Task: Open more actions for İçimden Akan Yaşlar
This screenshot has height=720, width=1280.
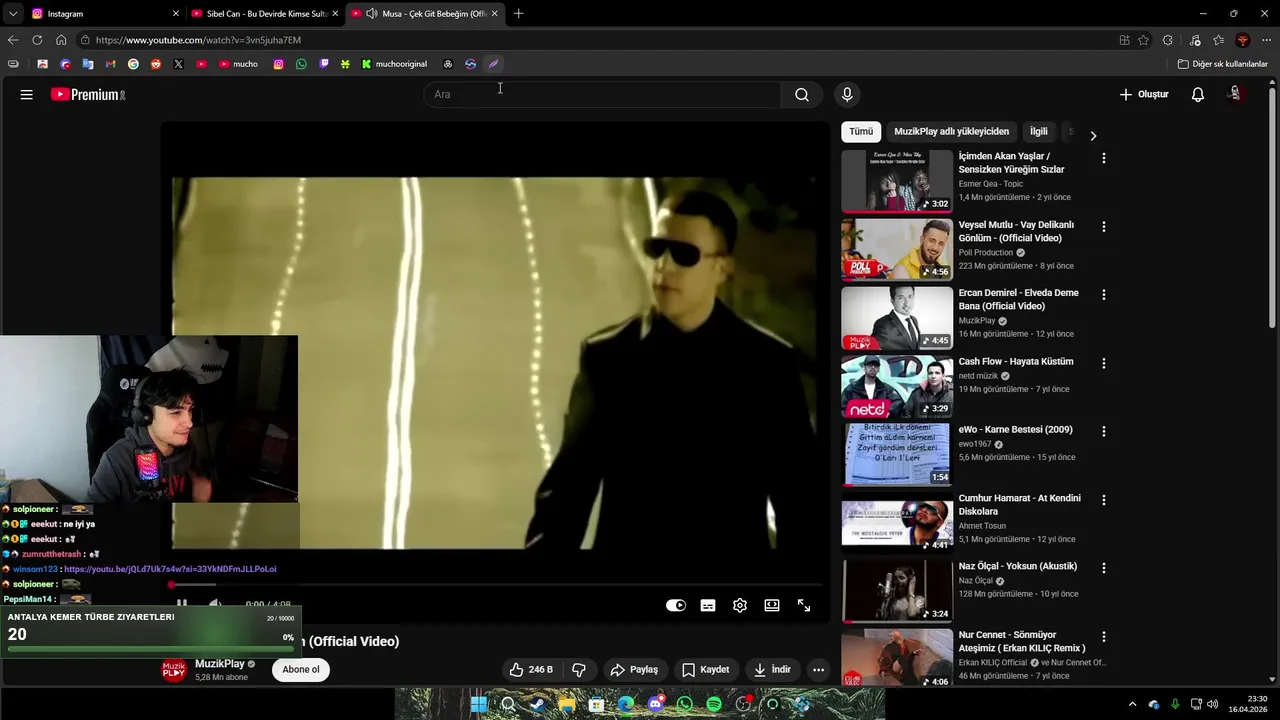Action: coord(1104,158)
